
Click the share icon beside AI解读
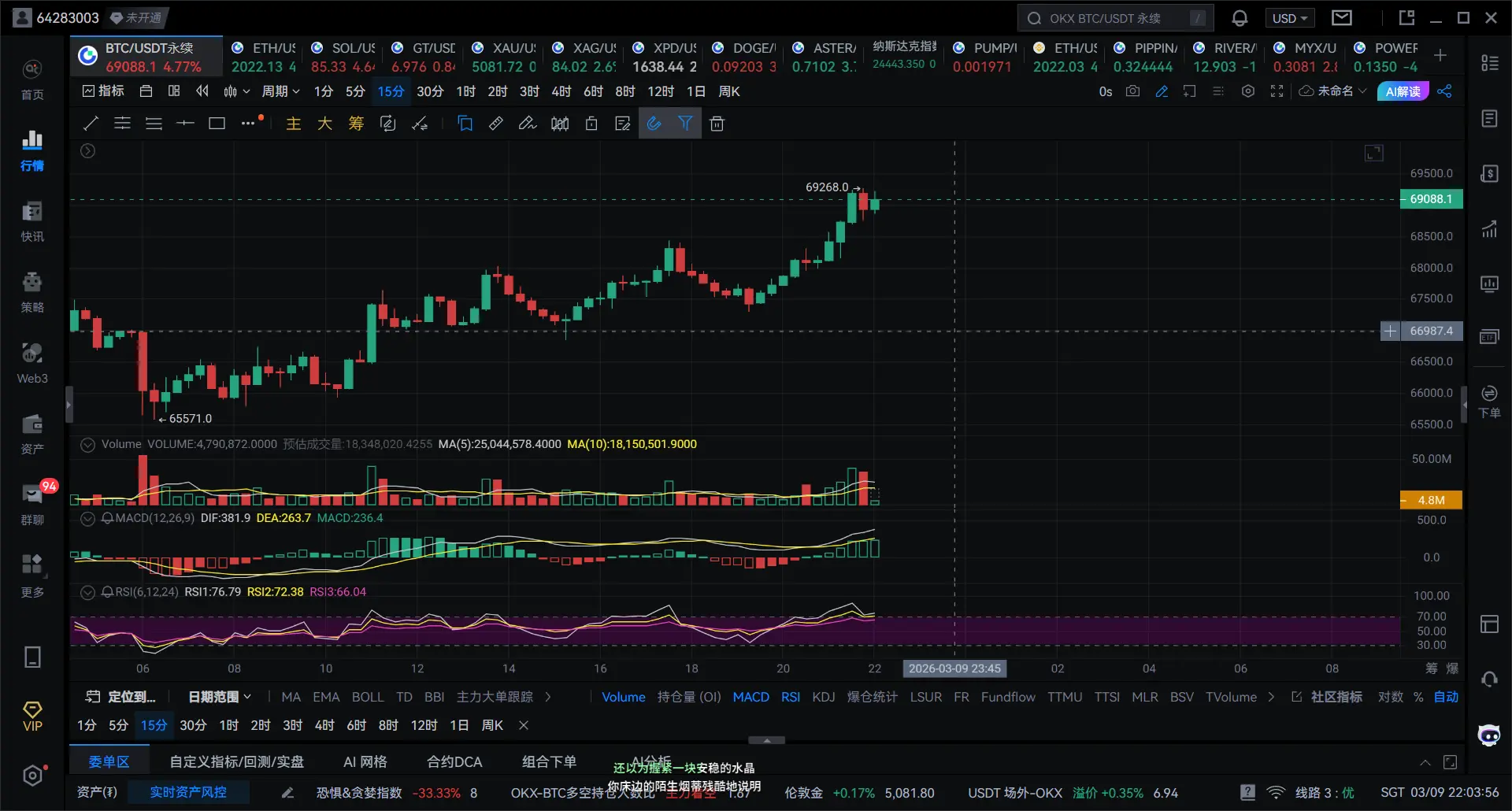(x=1444, y=91)
